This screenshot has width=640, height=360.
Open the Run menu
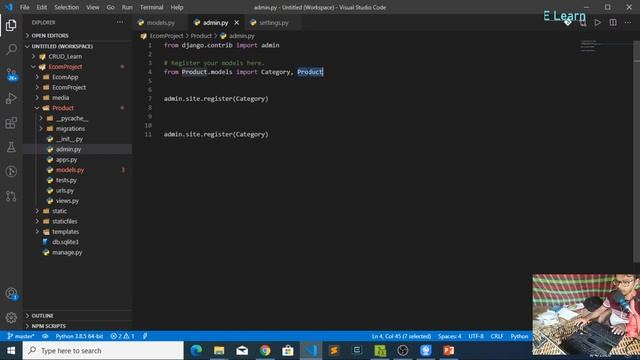pyautogui.click(x=127, y=7)
